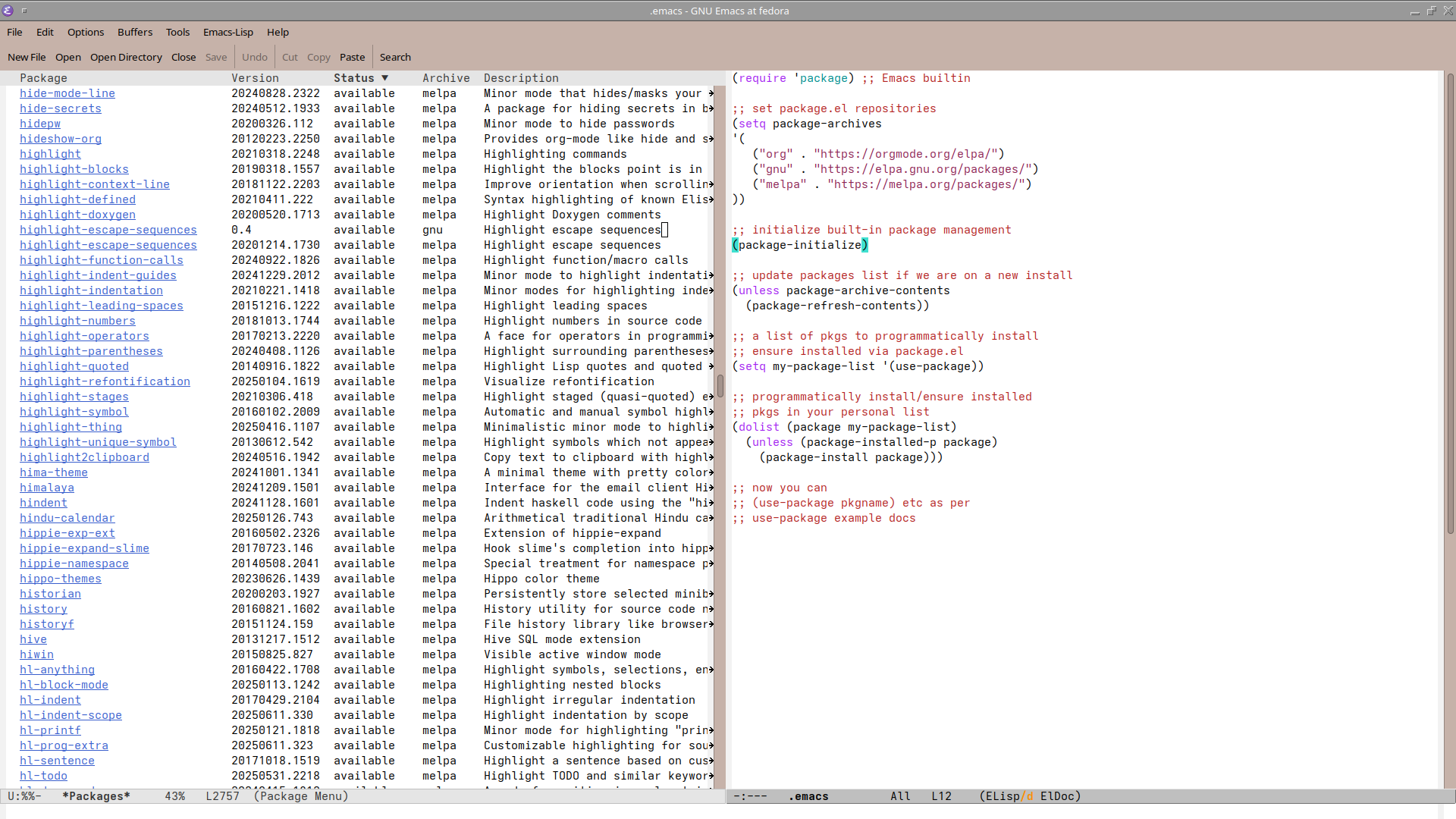Open the hippie-exp-ext package link
Screen dimensions: 1456x819
click(x=67, y=533)
